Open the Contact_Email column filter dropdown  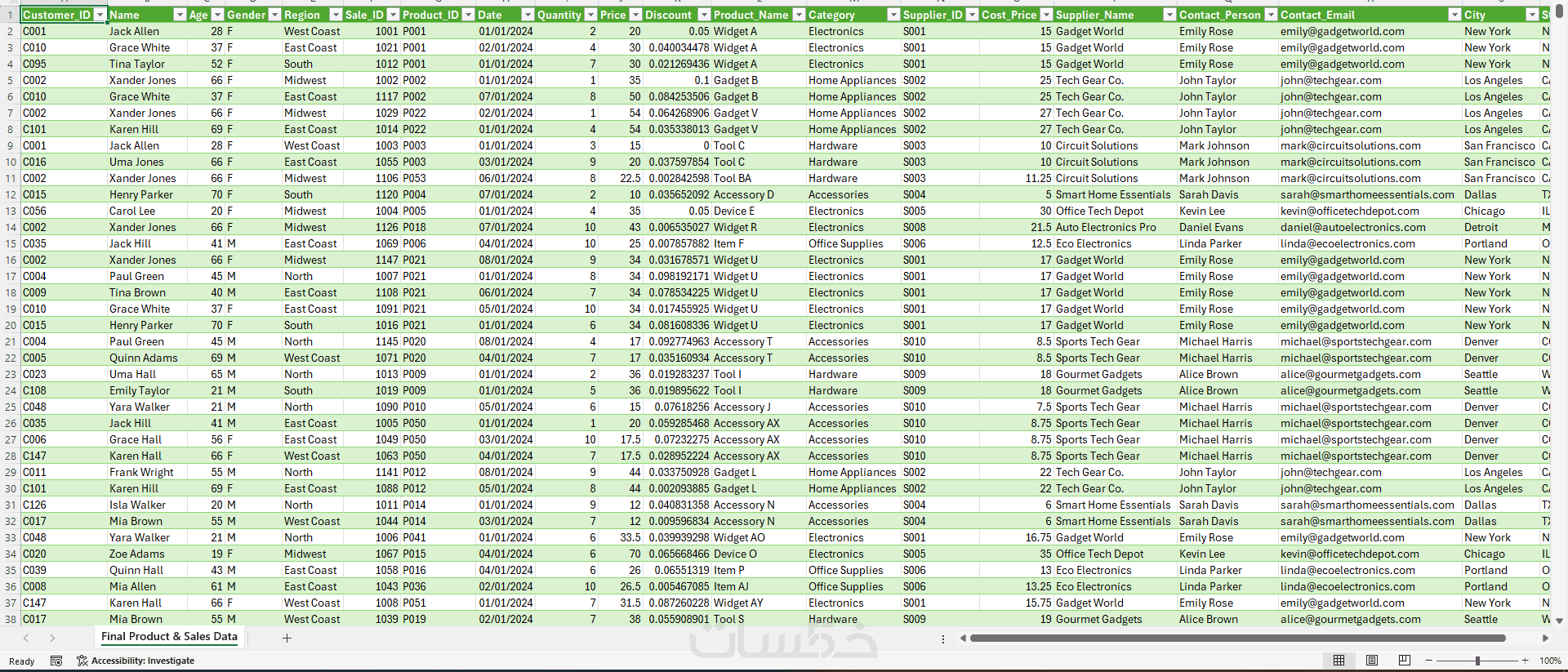pyautogui.click(x=1454, y=15)
